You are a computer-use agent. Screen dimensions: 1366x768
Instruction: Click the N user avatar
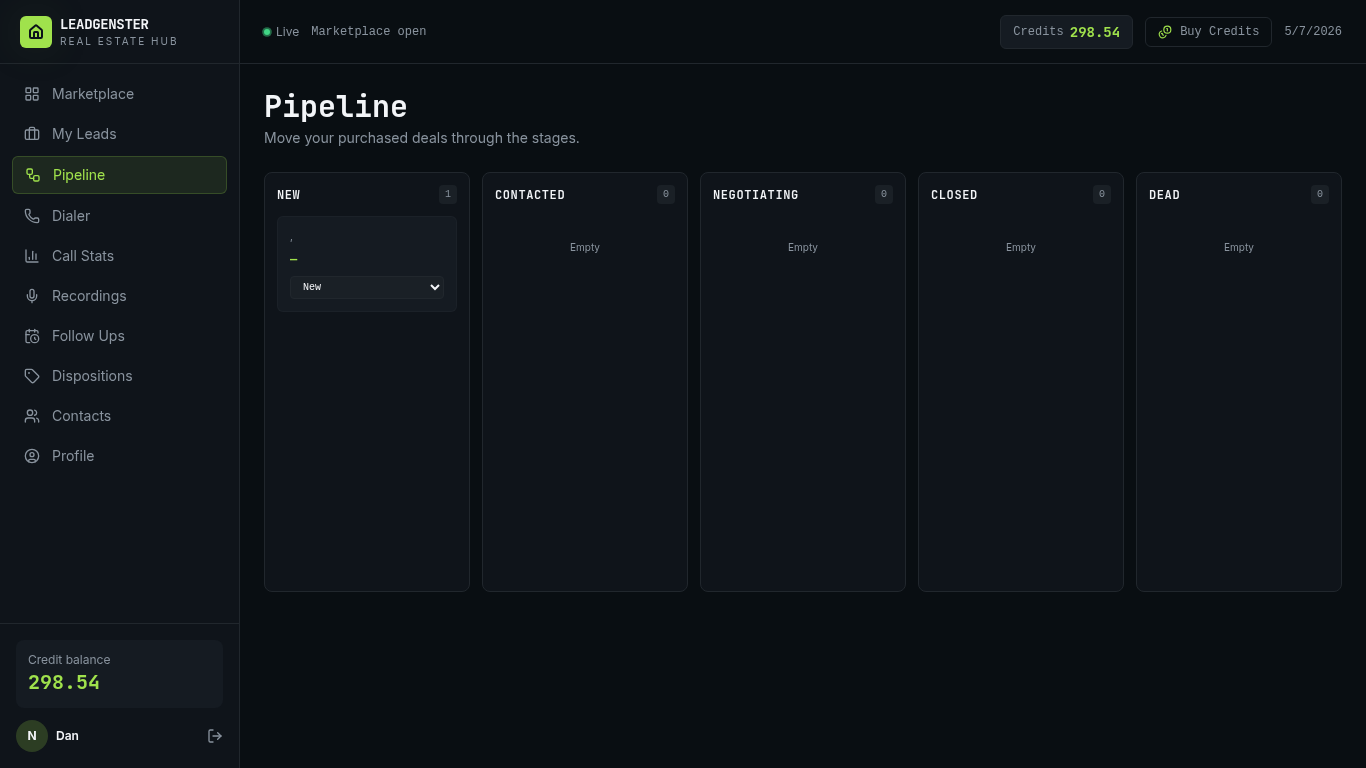coord(32,736)
